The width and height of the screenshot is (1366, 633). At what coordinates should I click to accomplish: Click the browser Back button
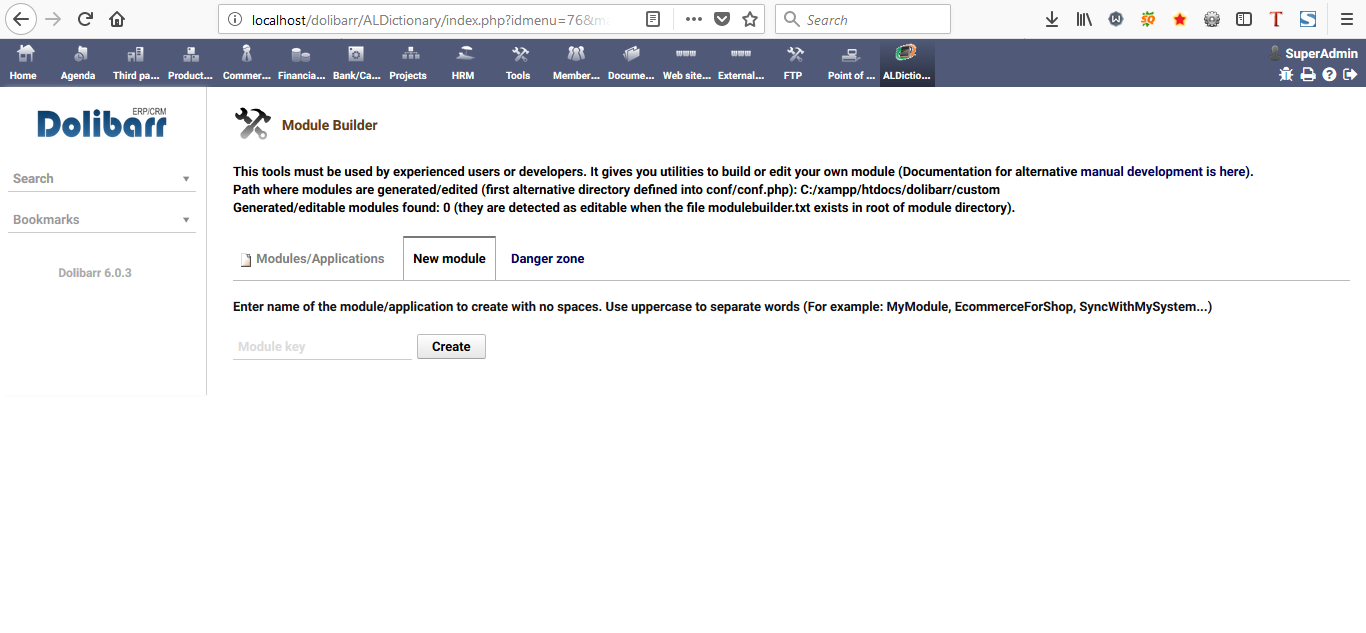click(x=22, y=19)
